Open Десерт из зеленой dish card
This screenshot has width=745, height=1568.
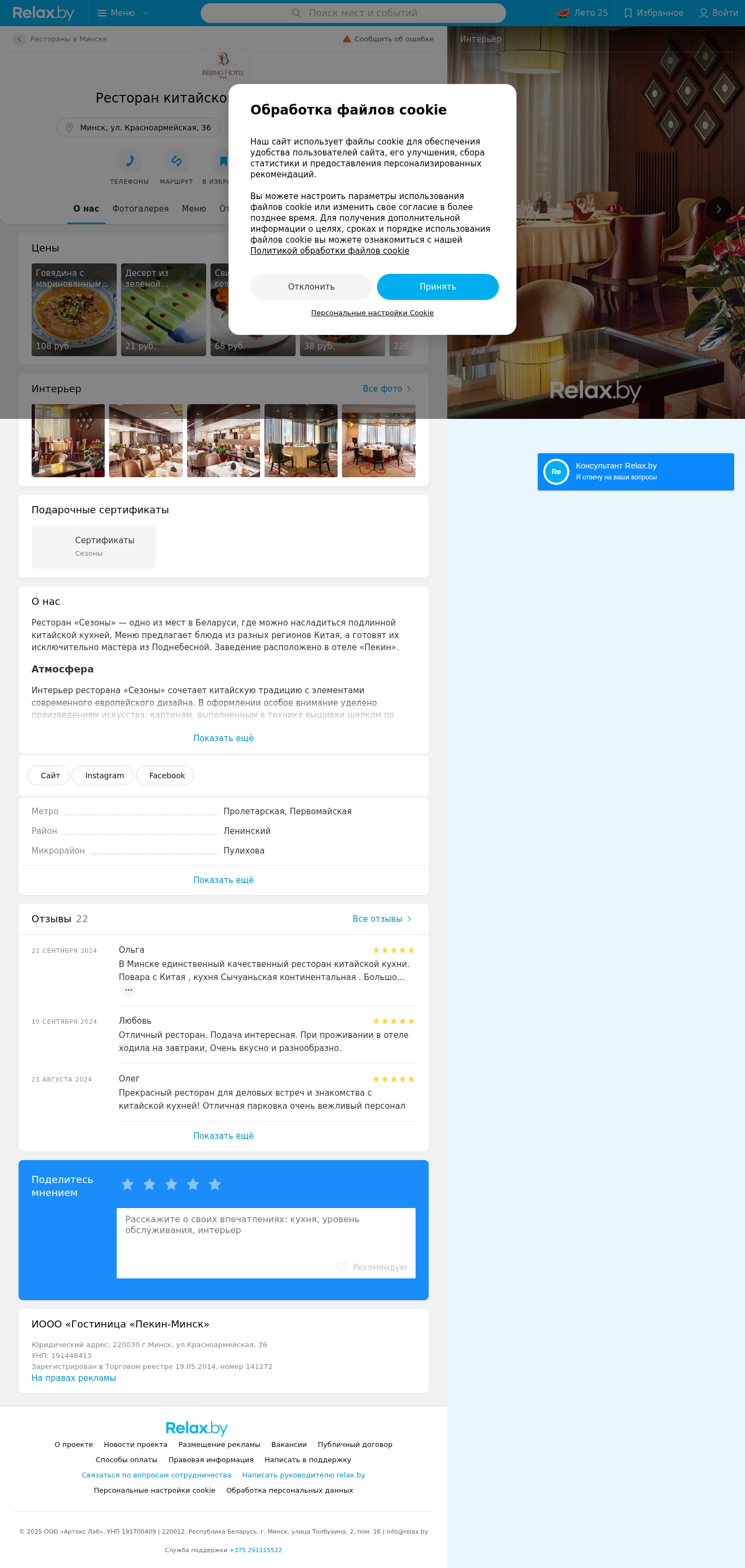tap(164, 310)
